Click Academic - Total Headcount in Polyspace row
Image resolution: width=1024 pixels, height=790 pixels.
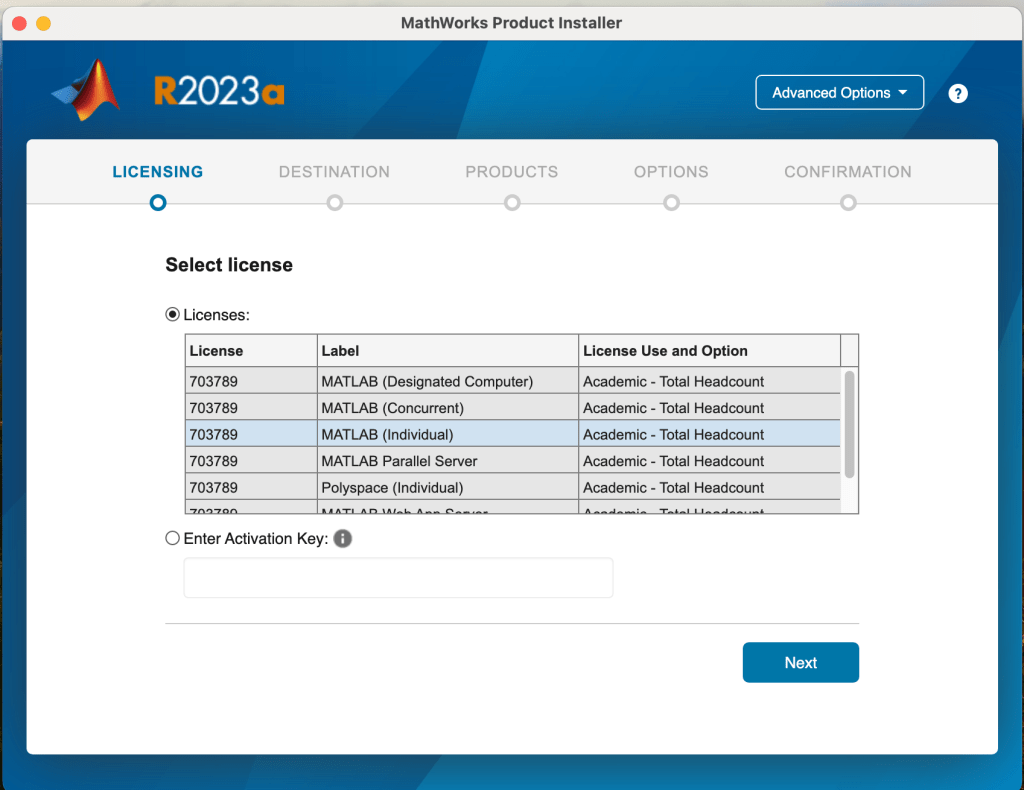pyautogui.click(x=673, y=488)
